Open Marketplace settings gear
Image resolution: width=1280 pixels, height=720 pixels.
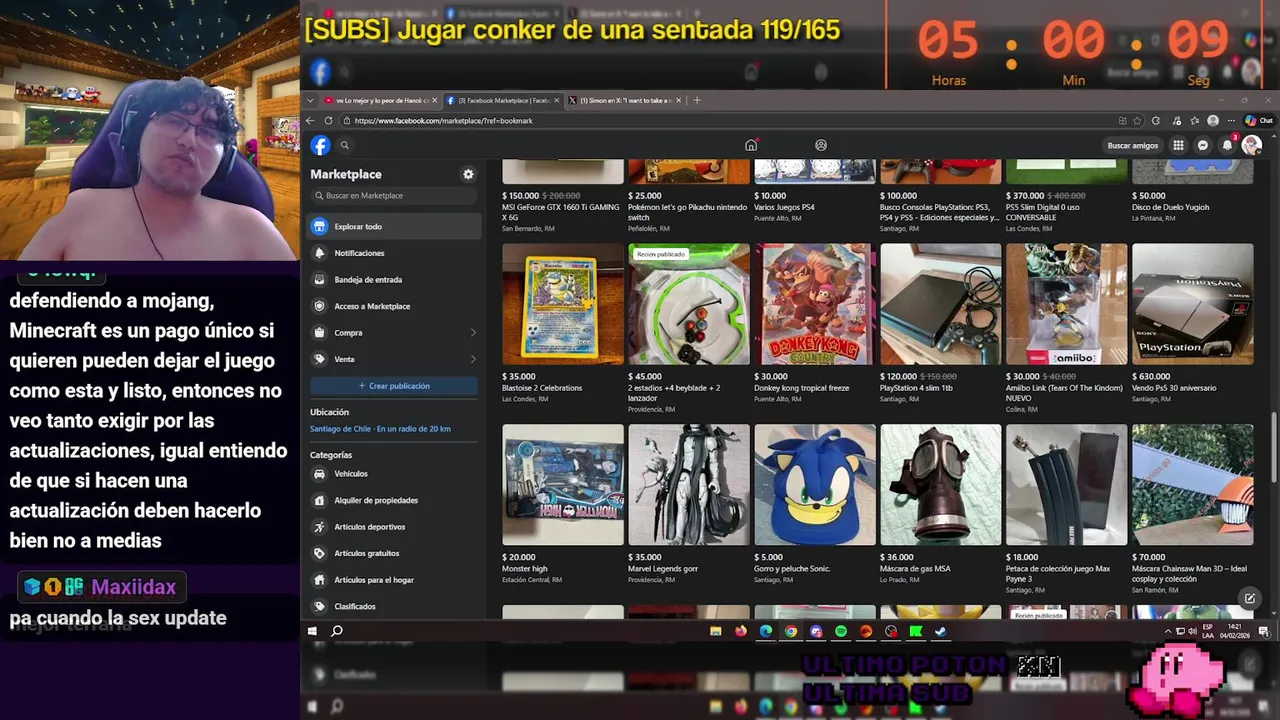pyautogui.click(x=468, y=174)
